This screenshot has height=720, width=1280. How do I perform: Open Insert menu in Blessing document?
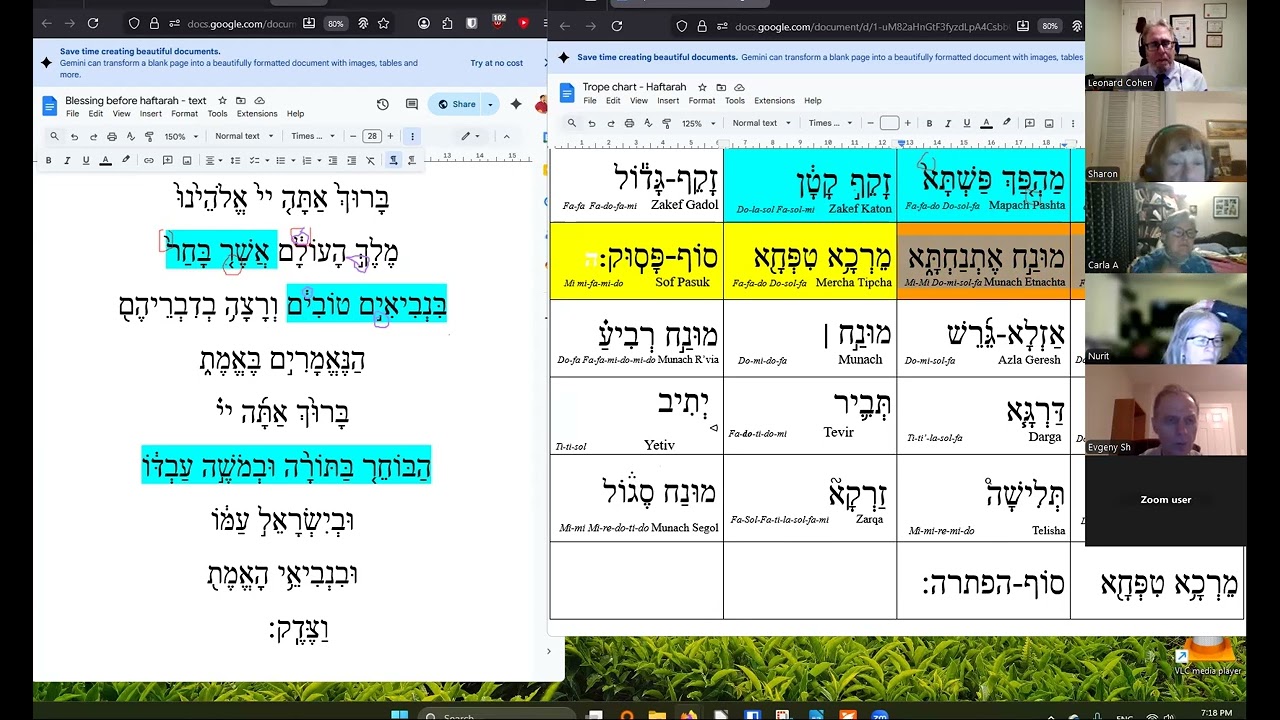tap(151, 114)
